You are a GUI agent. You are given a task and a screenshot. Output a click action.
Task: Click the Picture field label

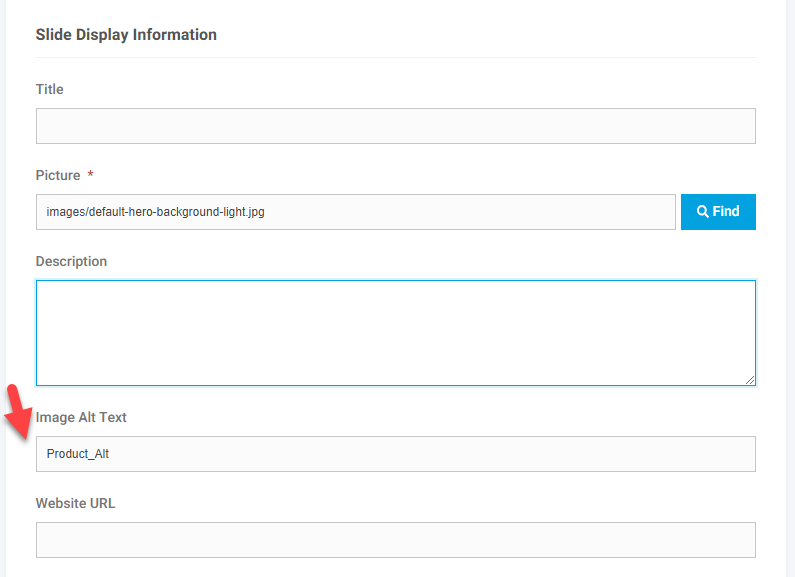tap(58, 175)
